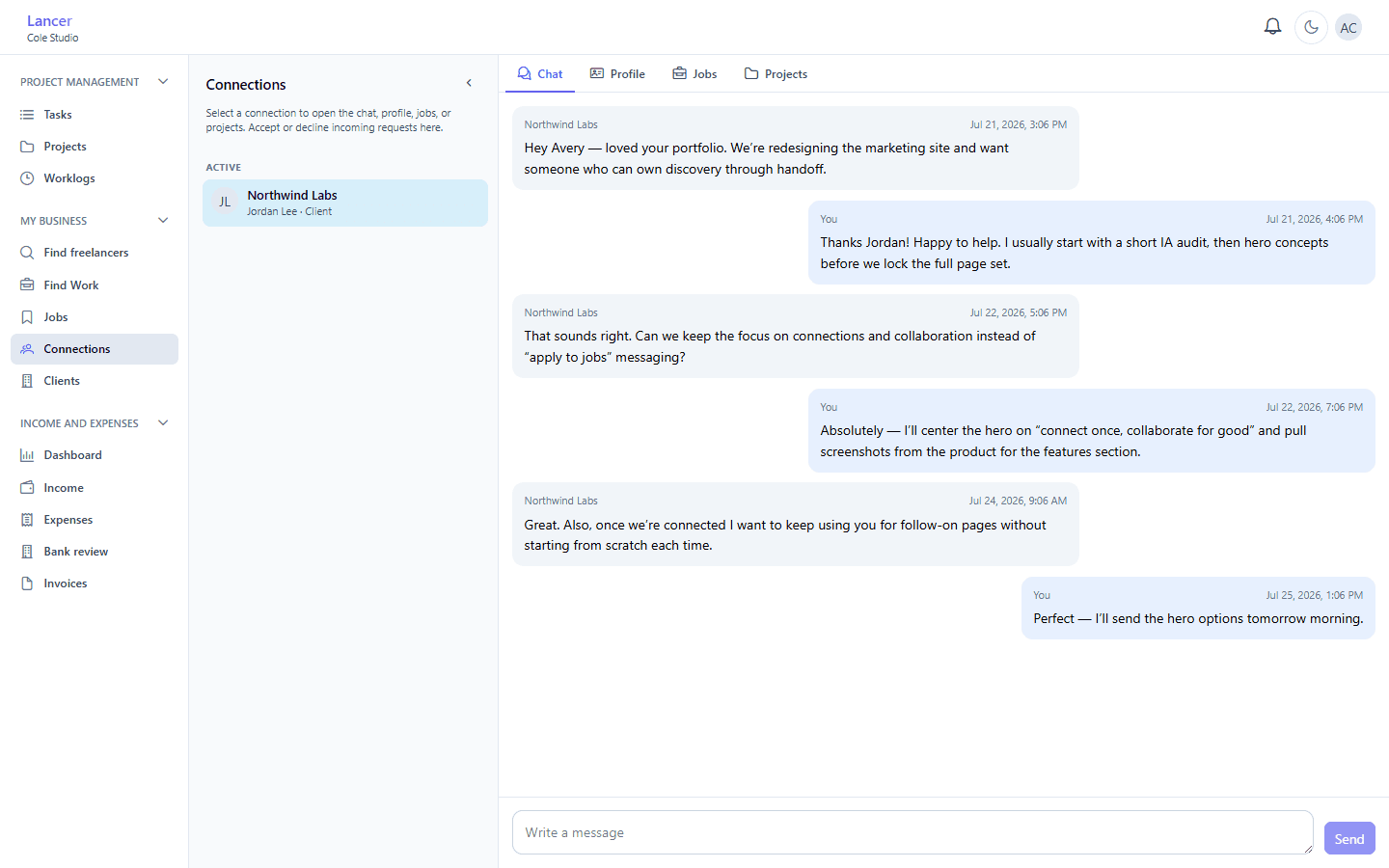
Task: Open the AC user avatar menu
Action: 1348,27
